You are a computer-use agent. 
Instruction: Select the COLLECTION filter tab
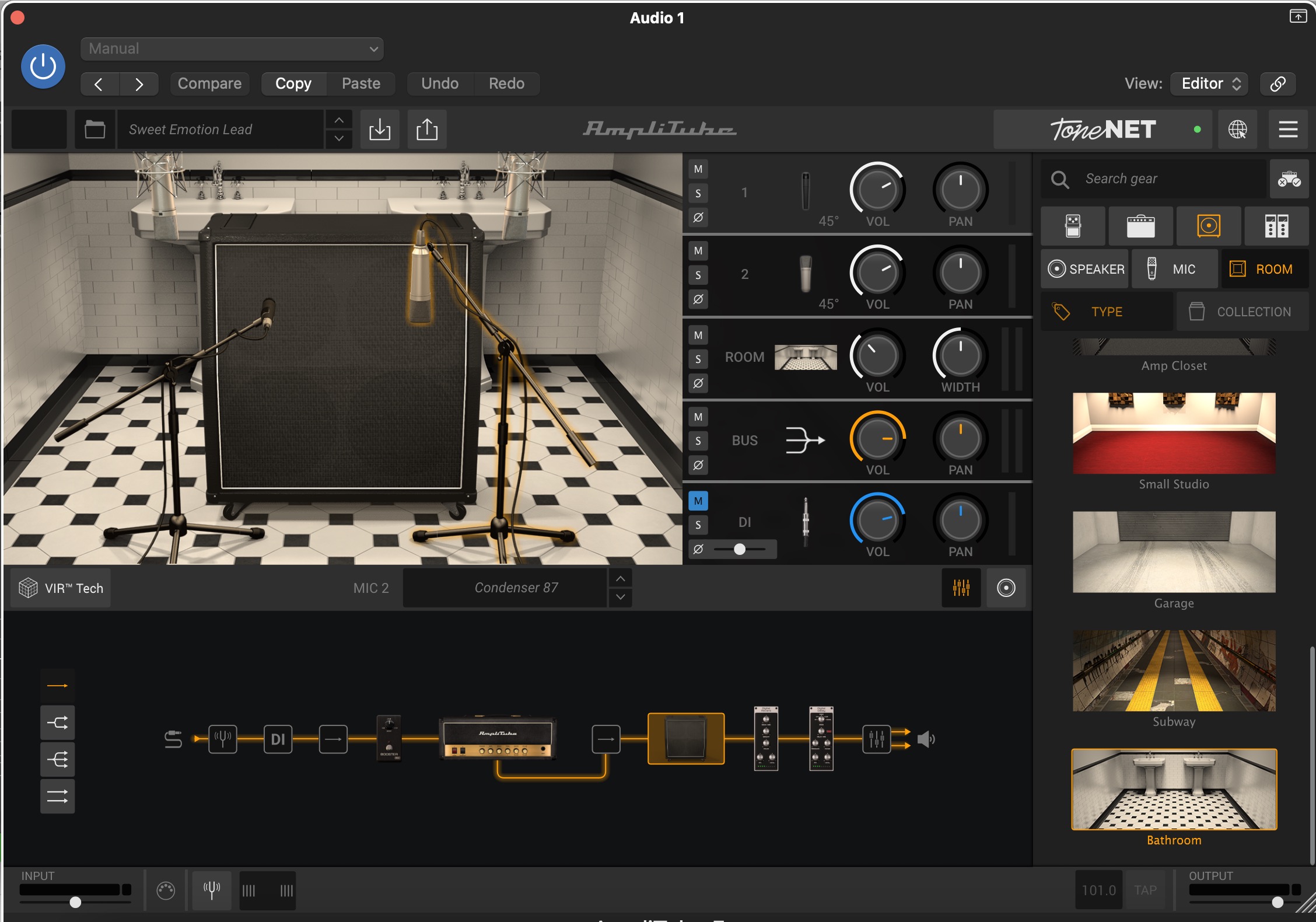click(x=1242, y=312)
